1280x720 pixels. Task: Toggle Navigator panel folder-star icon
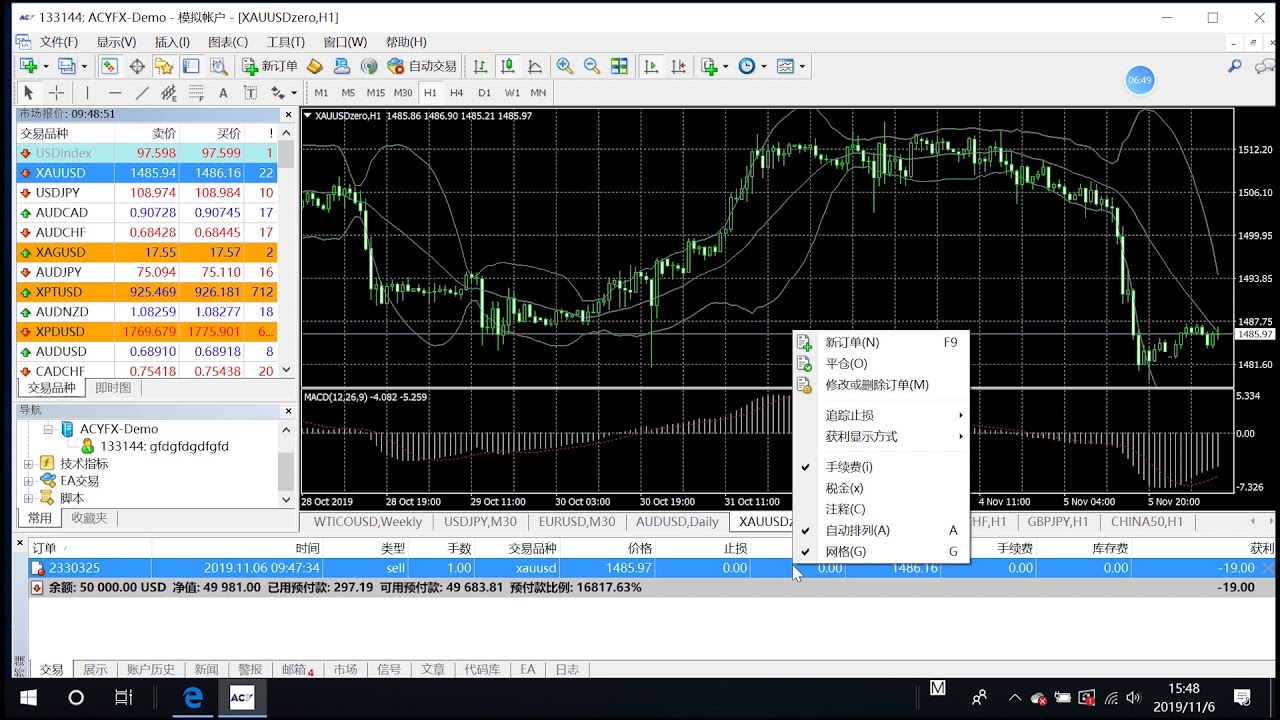(164, 66)
